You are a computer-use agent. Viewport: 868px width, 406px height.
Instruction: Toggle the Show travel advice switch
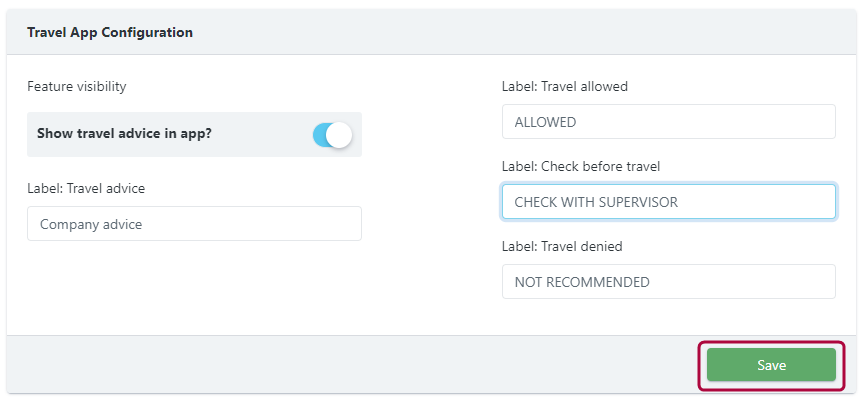pyautogui.click(x=332, y=135)
